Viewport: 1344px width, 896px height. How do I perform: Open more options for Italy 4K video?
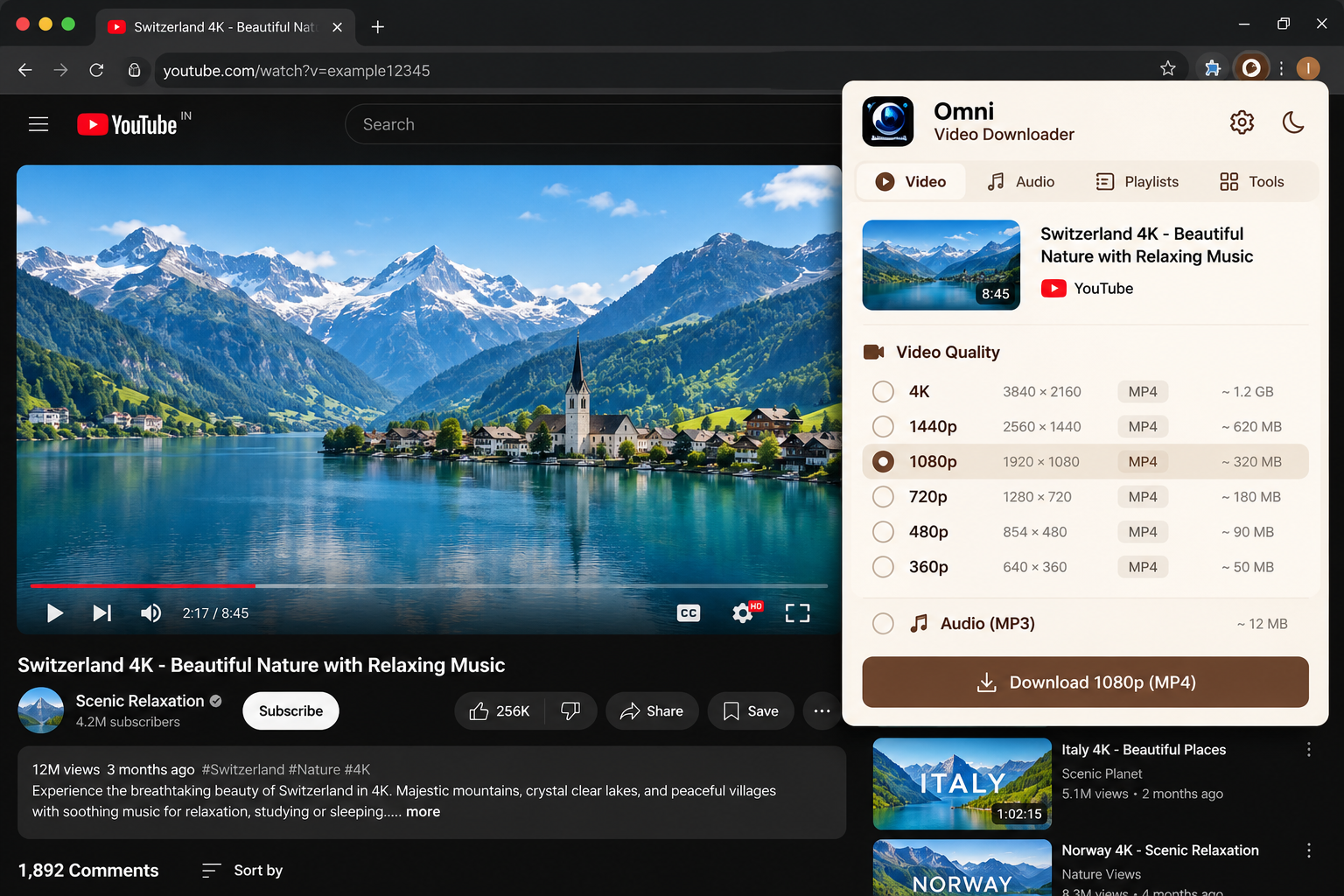click(x=1308, y=750)
